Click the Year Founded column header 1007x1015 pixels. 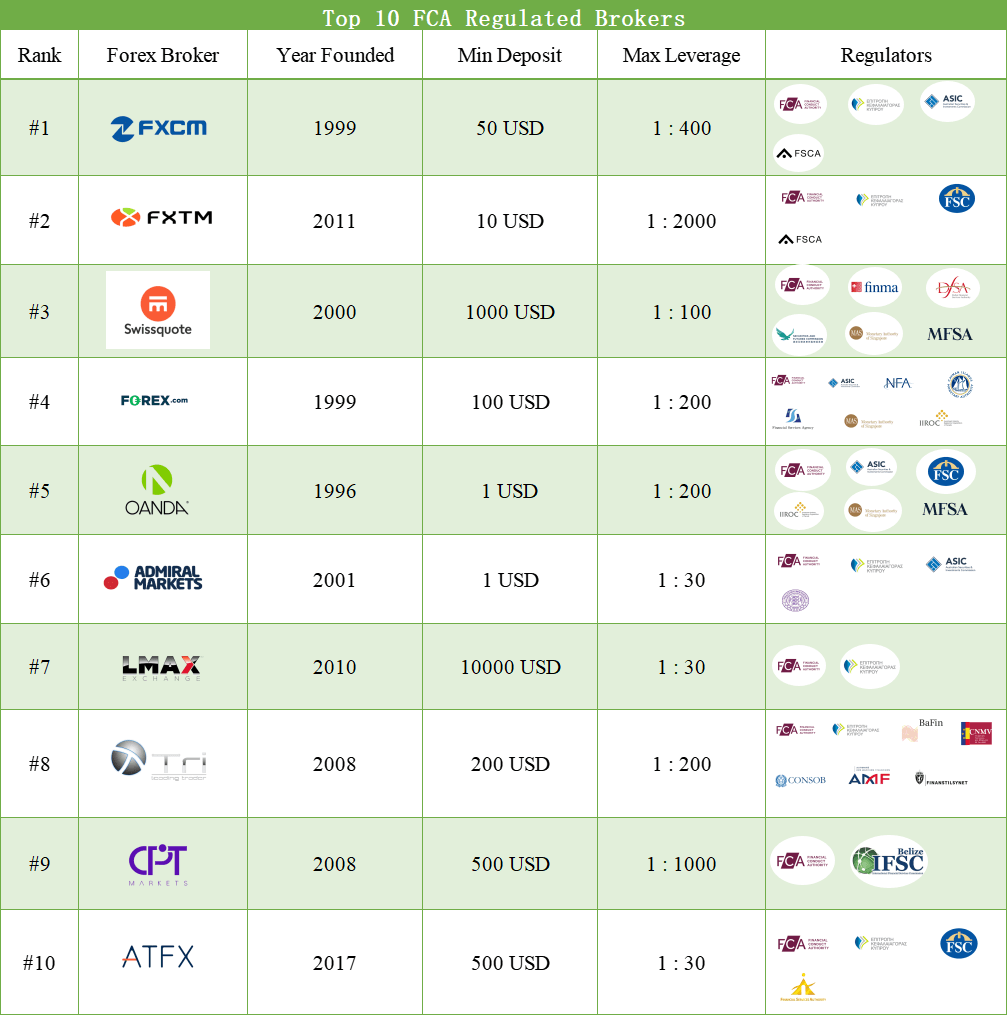tap(335, 55)
